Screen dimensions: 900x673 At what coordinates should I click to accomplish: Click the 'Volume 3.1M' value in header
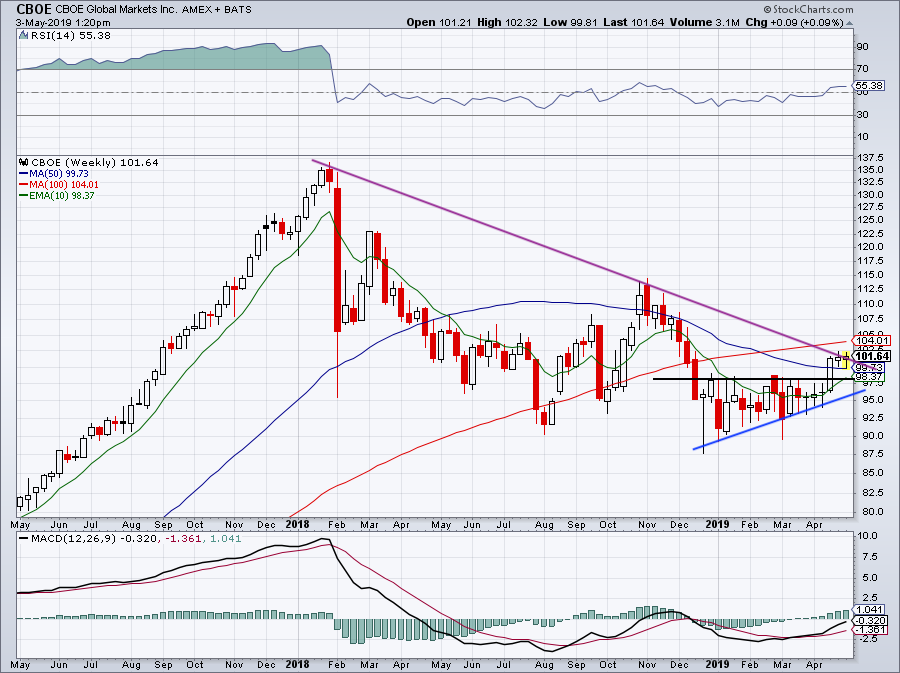[704, 22]
